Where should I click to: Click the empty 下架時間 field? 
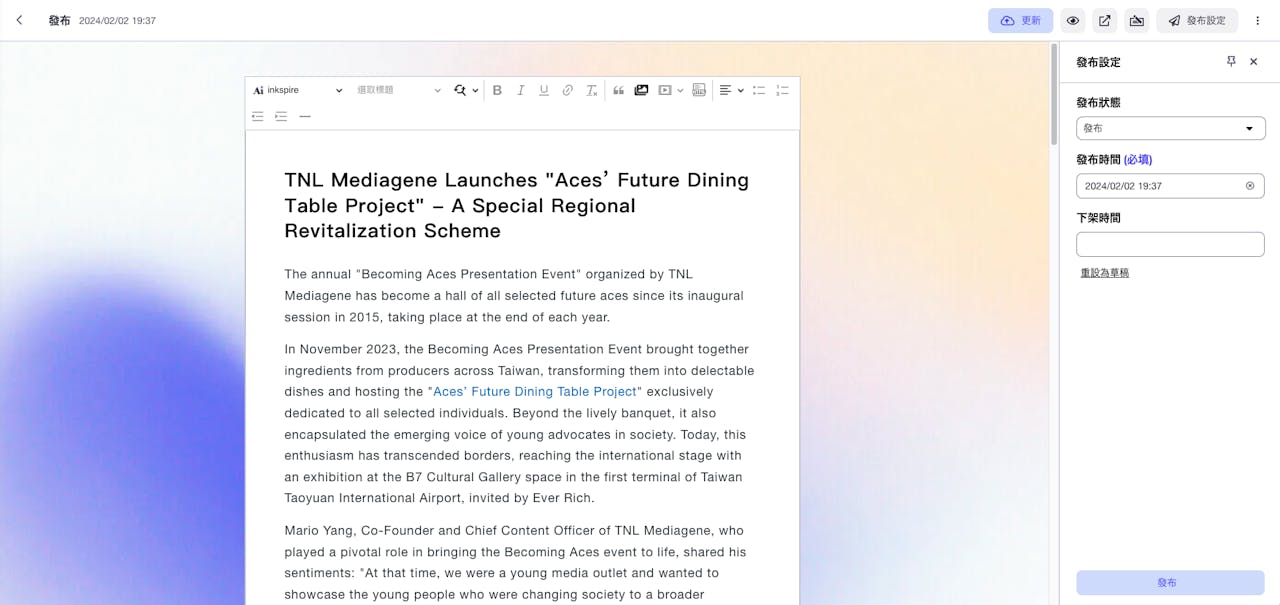coord(1170,244)
